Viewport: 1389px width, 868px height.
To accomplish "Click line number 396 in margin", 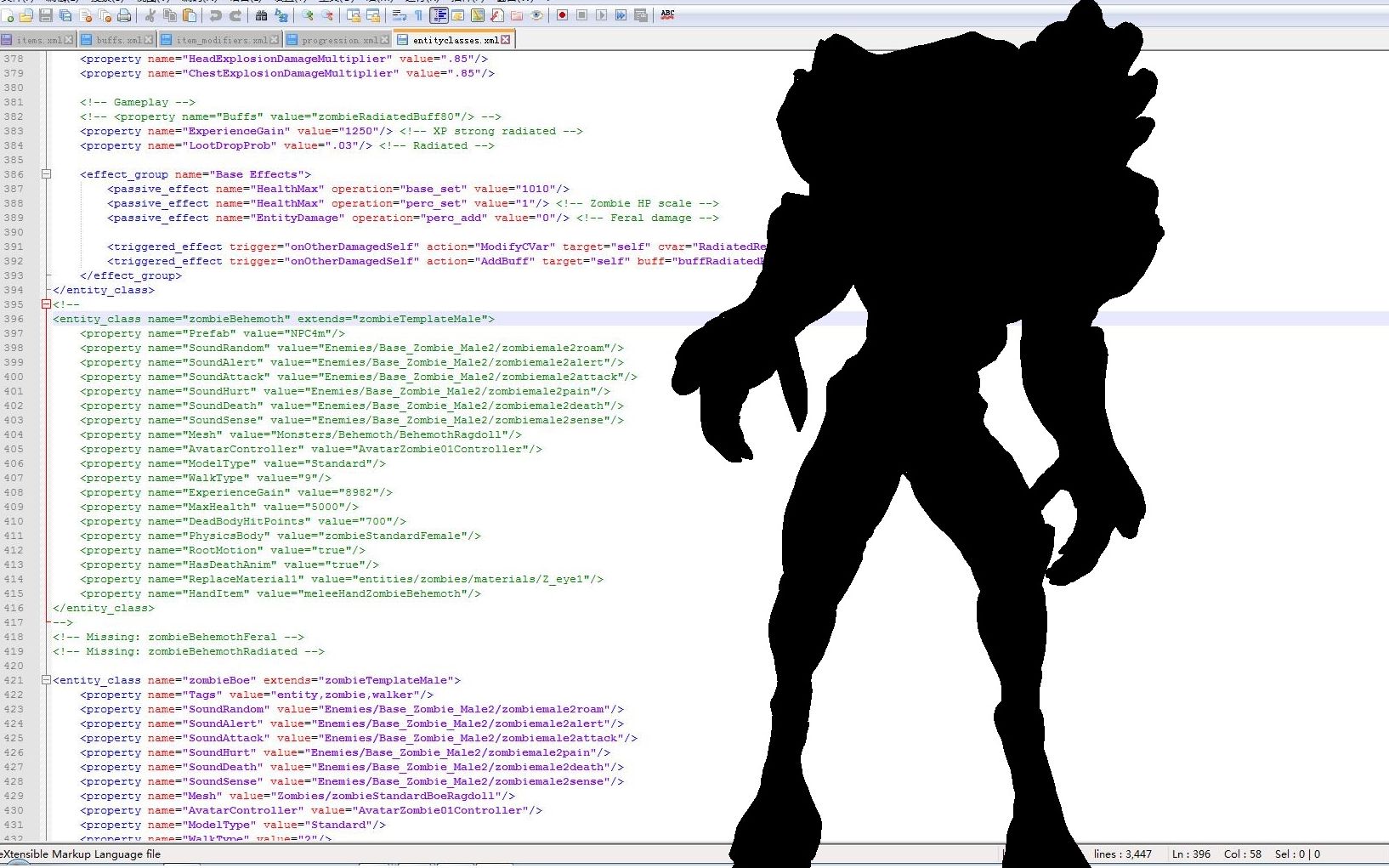I will click(x=14, y=319).
